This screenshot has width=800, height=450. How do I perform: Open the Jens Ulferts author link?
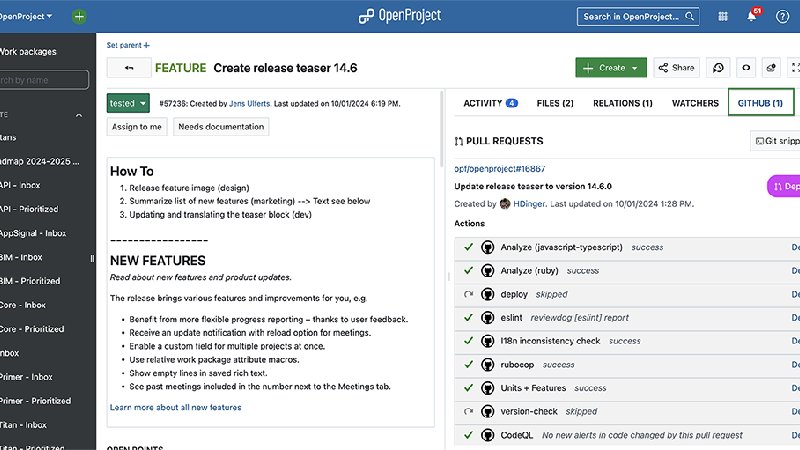249,104
